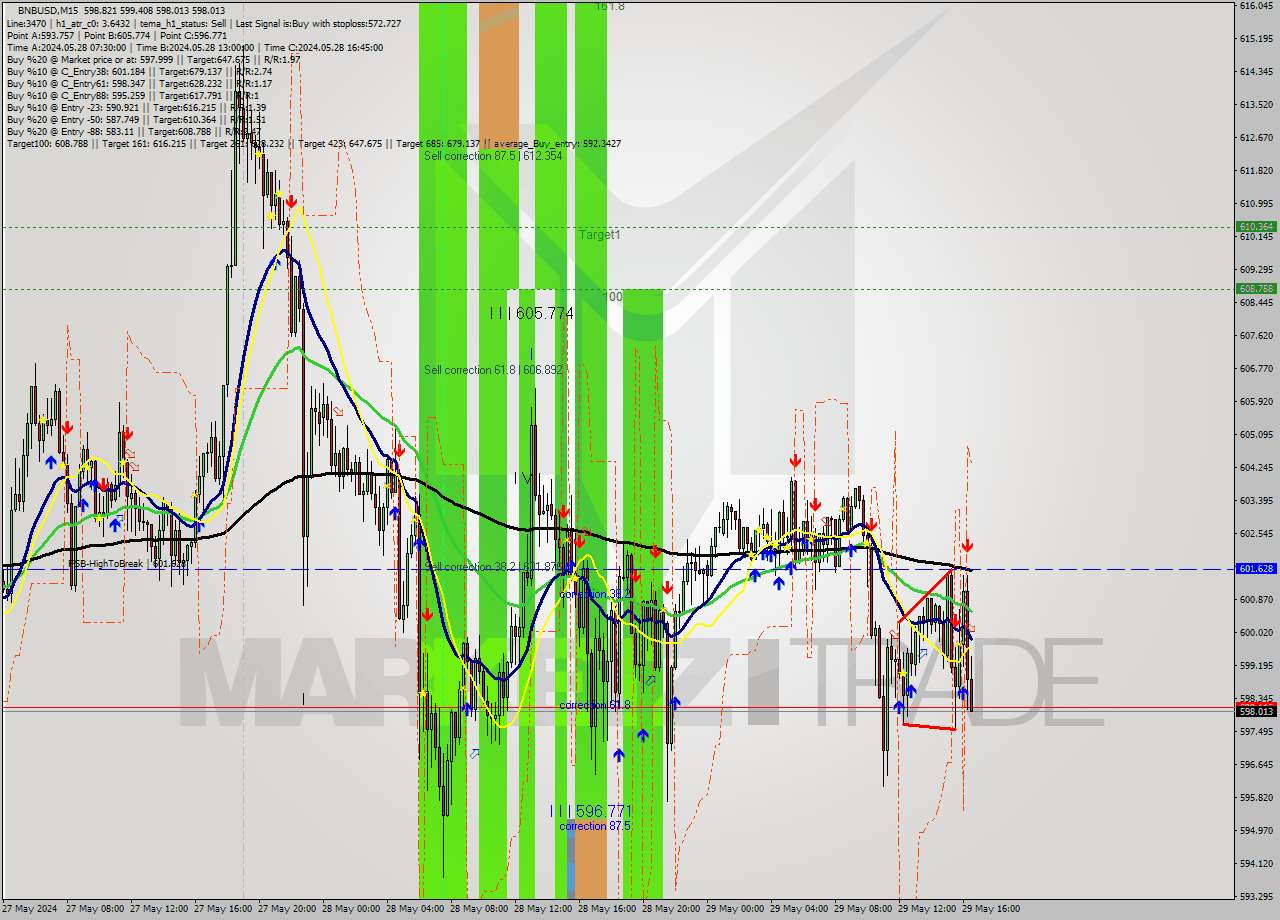
Task: Click the 'Buy %10 @ Entry -23: 590.921' line
Action: 136,107
